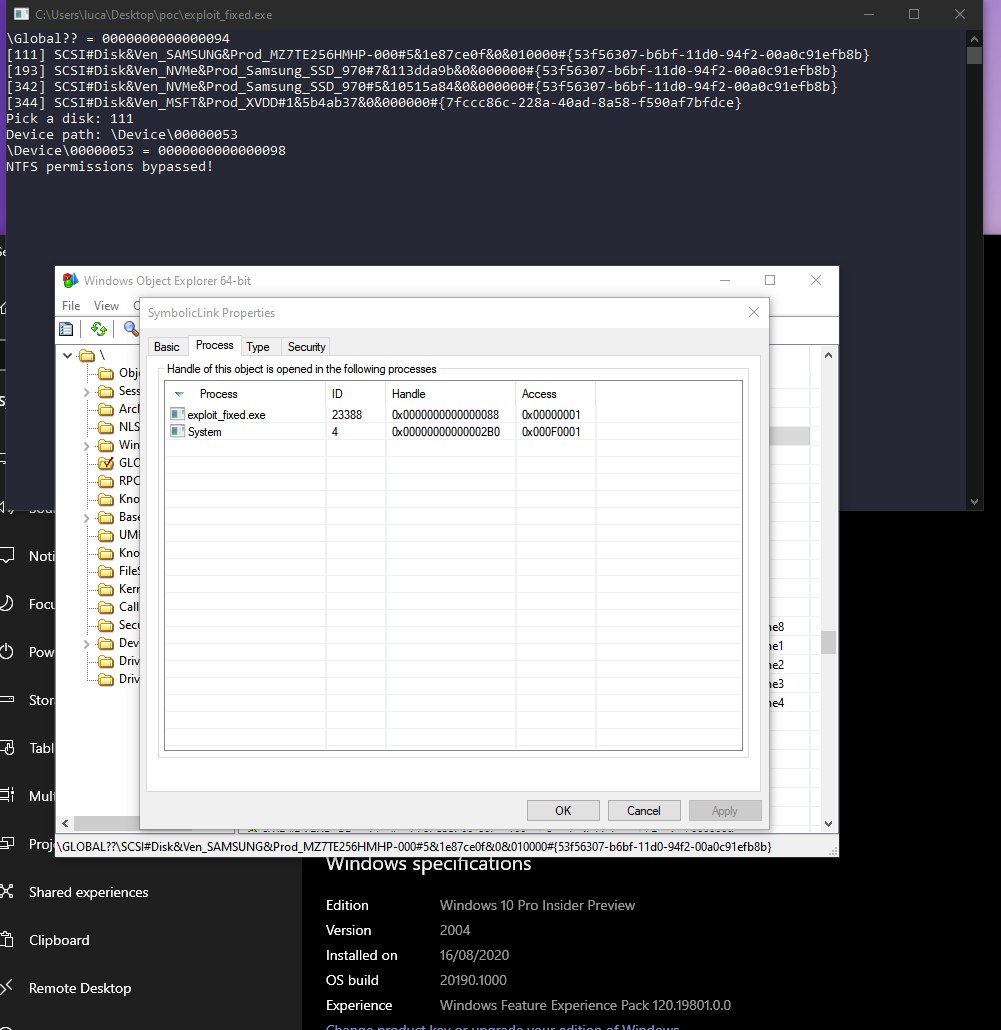Open Remote Desktop in Settings sidebar
Viewport: 1001px width, 1030px height.
click(80, 988)
